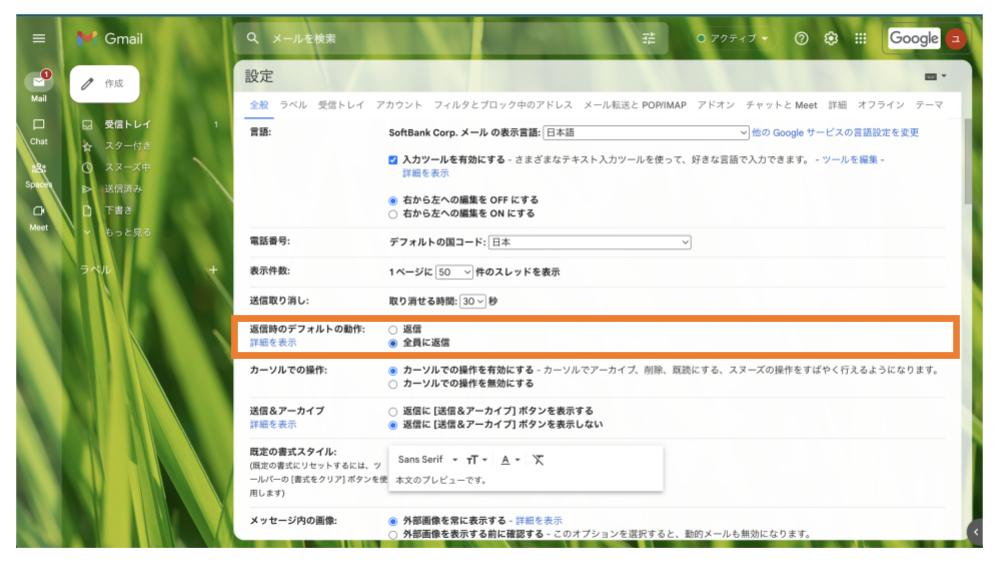Open the default country code dropdown
The image size is (999, 562).
[x=590, y=242]
